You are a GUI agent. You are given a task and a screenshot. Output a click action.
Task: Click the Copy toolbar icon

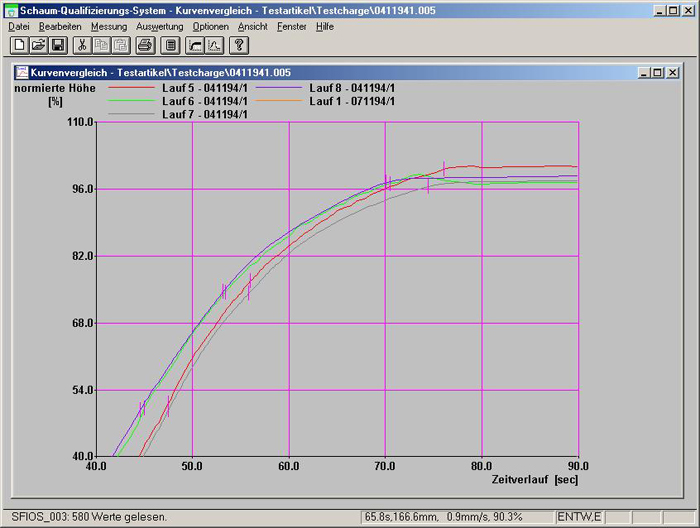click(102, 45)
